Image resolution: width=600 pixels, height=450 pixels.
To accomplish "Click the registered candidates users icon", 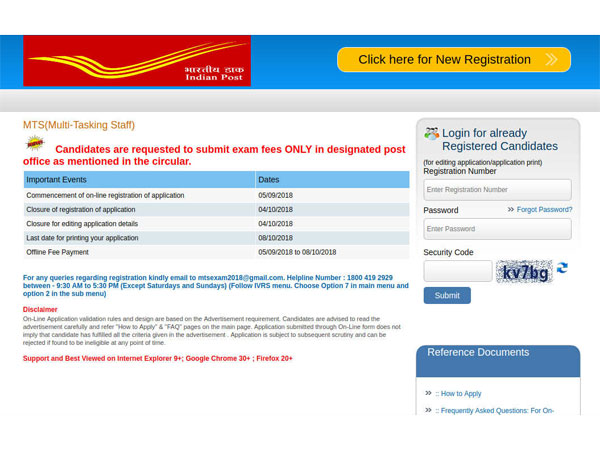I will 431,133.
